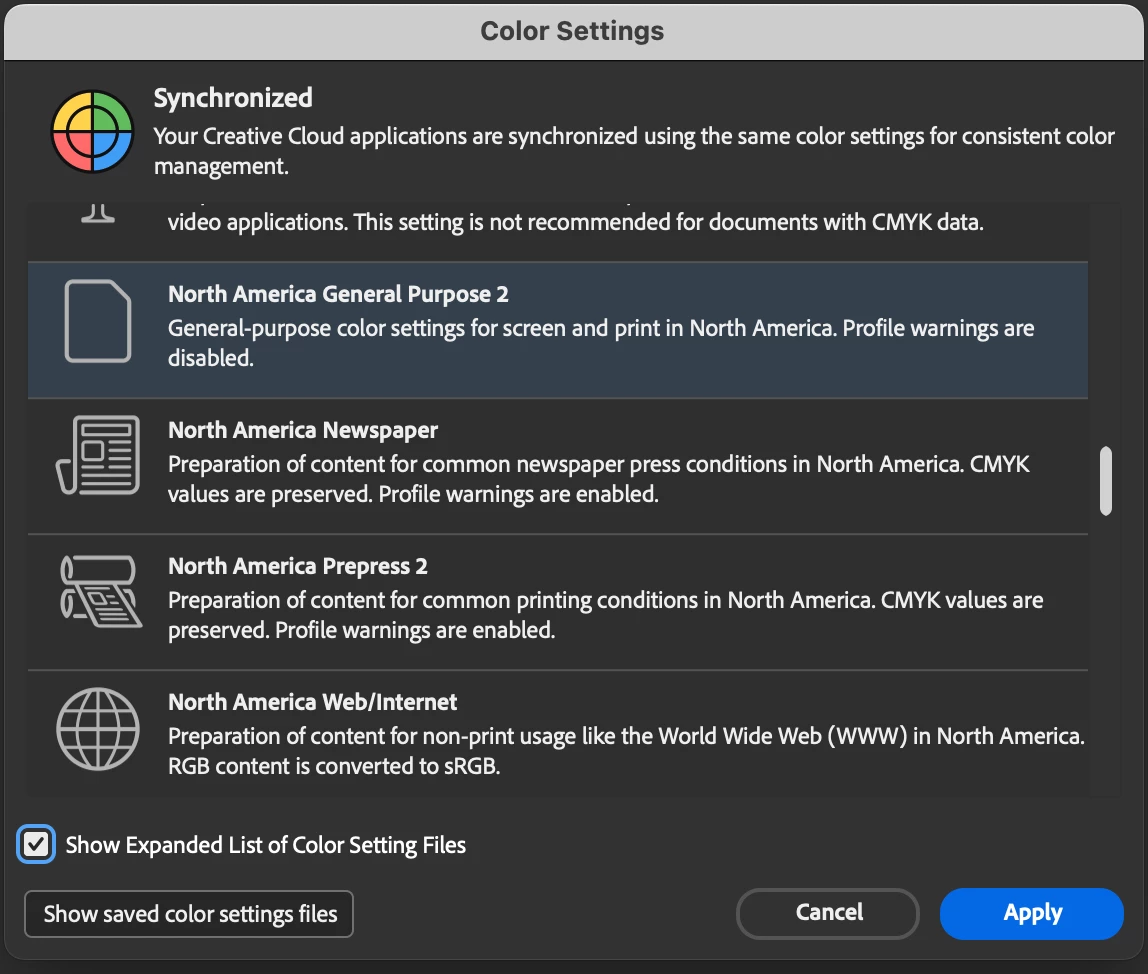Click 'Your Creative Cloud applications are synchronized' text
The width and height of the screenshot is (1148, 974).
634,151
